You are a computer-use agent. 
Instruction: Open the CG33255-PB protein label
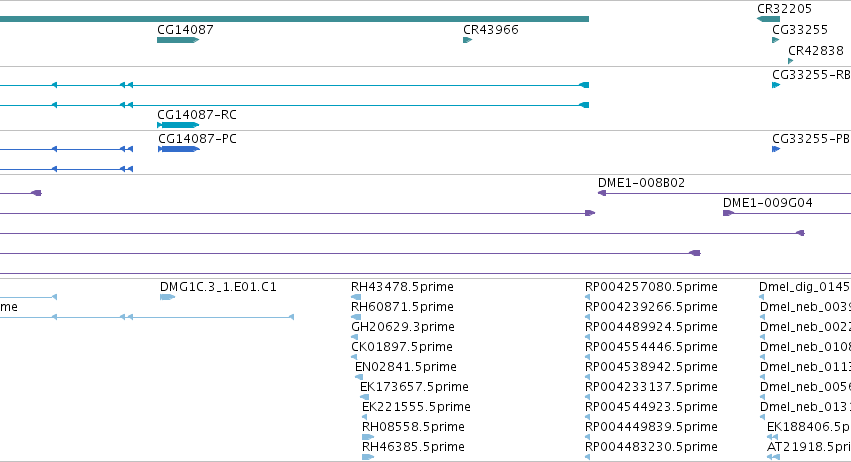pos(811,139)
